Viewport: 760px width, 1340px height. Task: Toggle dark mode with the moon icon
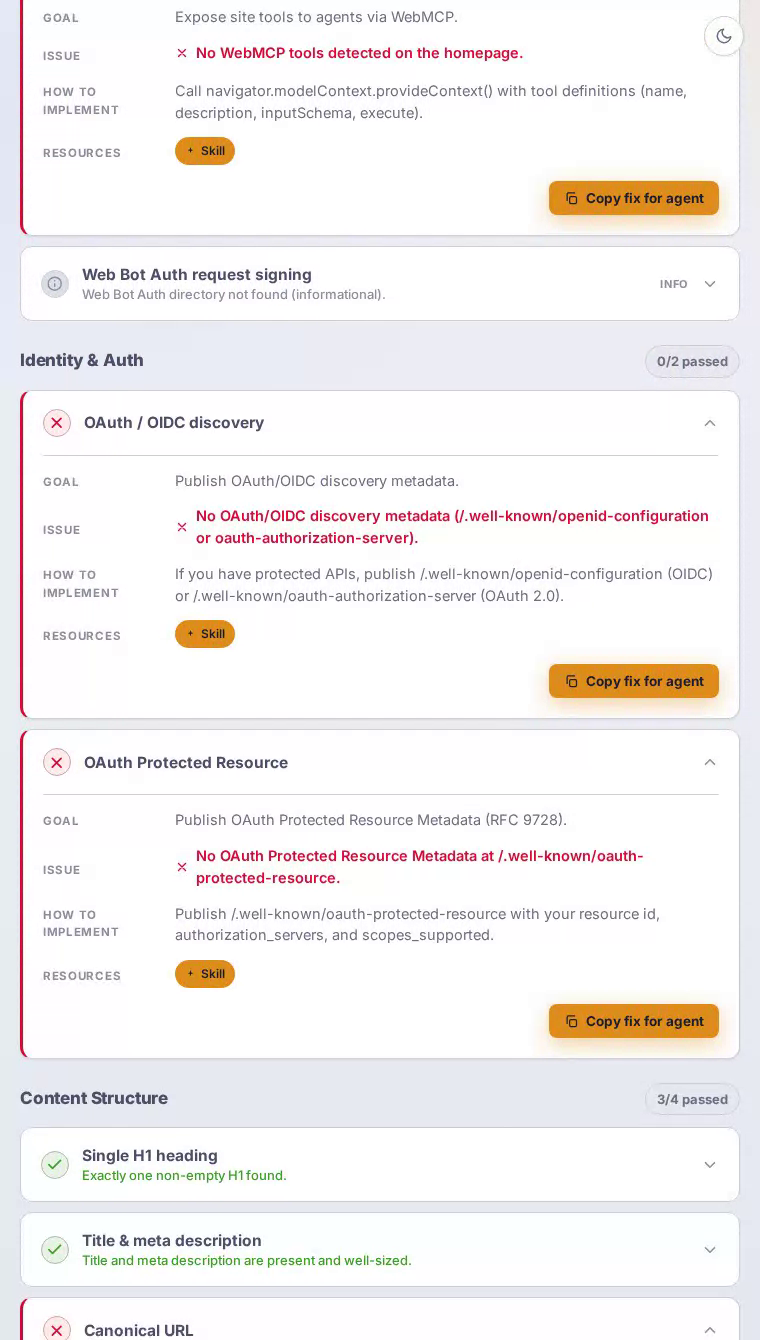tap(724, 36)
